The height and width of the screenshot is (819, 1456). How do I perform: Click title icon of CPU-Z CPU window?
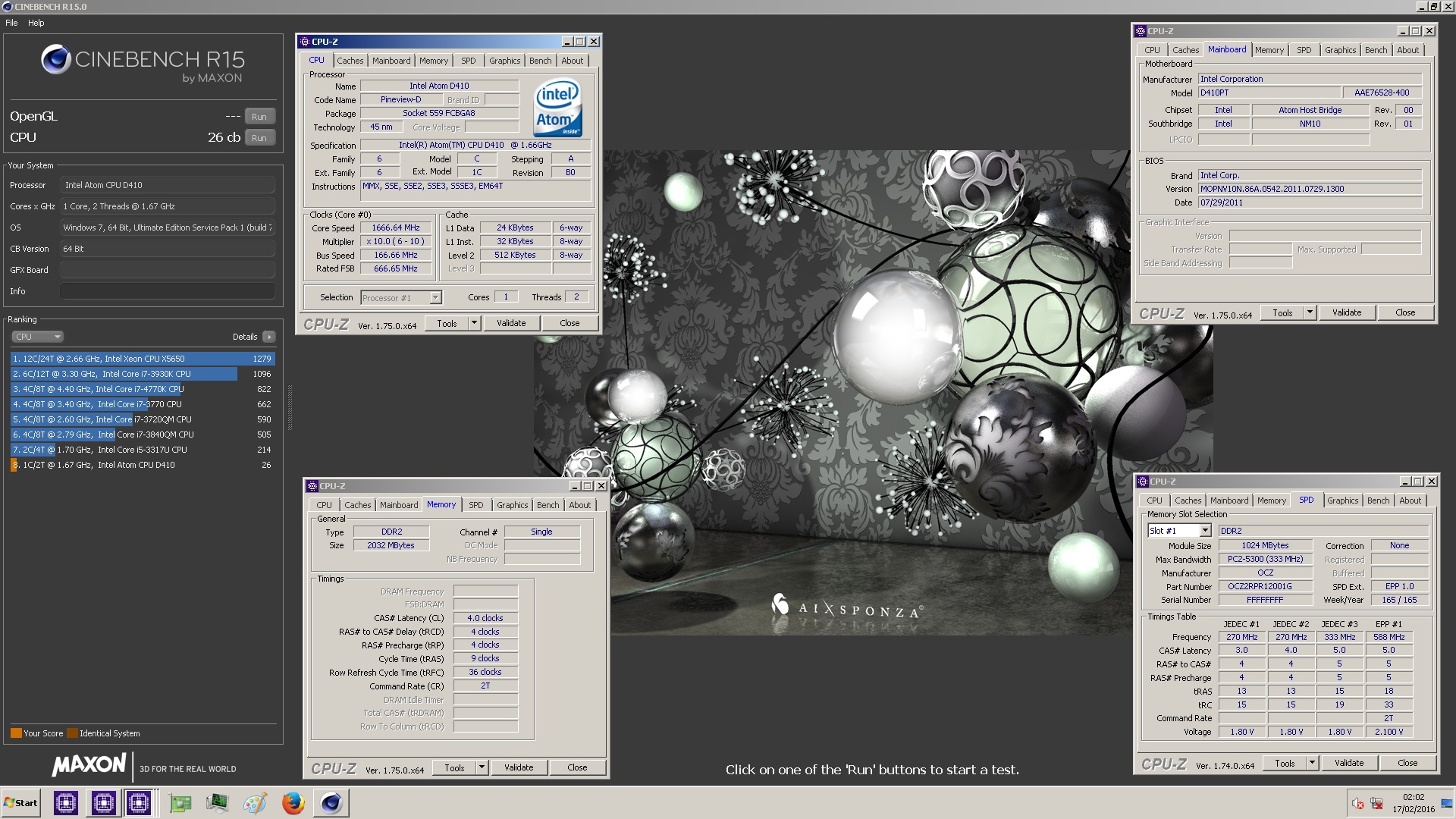[x=305, y=42]
